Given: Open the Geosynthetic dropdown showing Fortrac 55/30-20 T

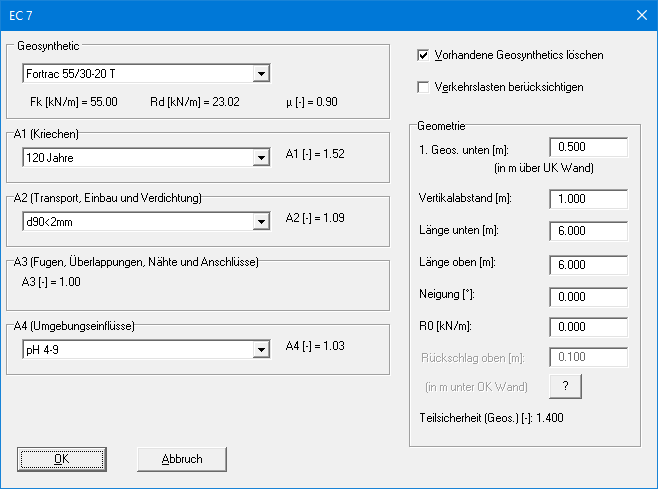Looking at the screenshot, I should (146, 73).
